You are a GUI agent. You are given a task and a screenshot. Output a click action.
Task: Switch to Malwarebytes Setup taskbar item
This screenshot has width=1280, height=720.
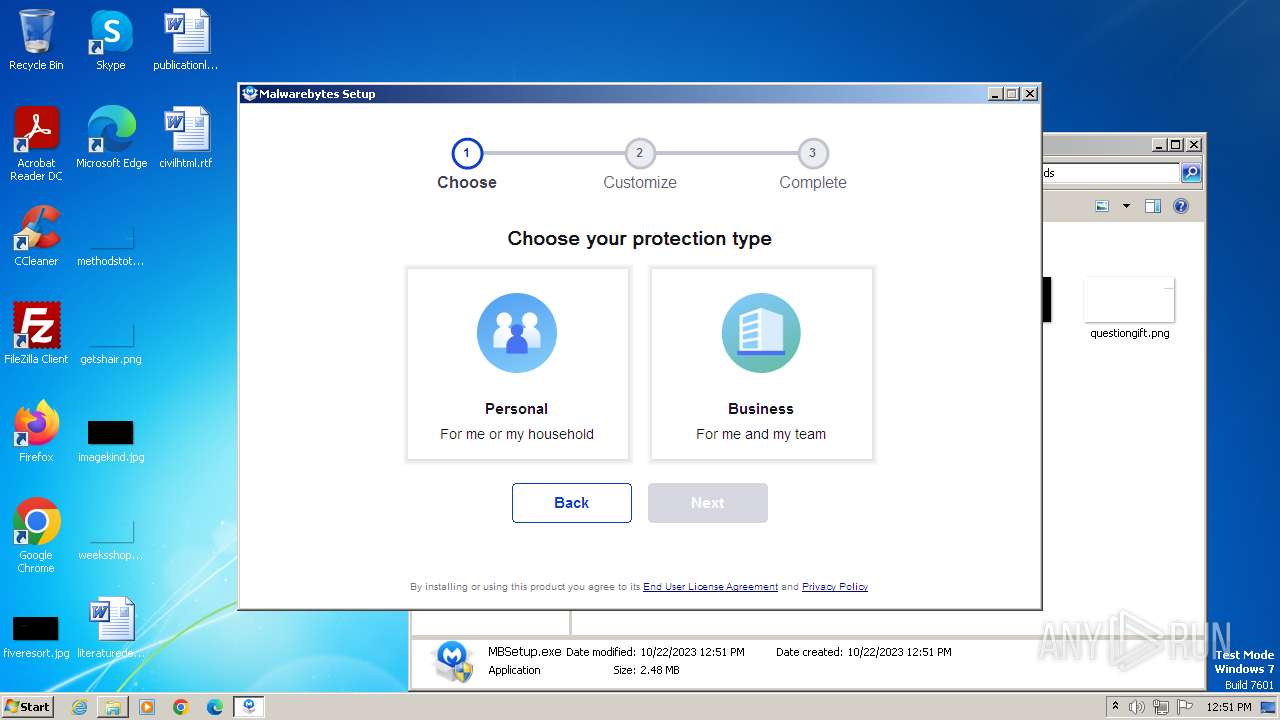(x=249, y=707)
